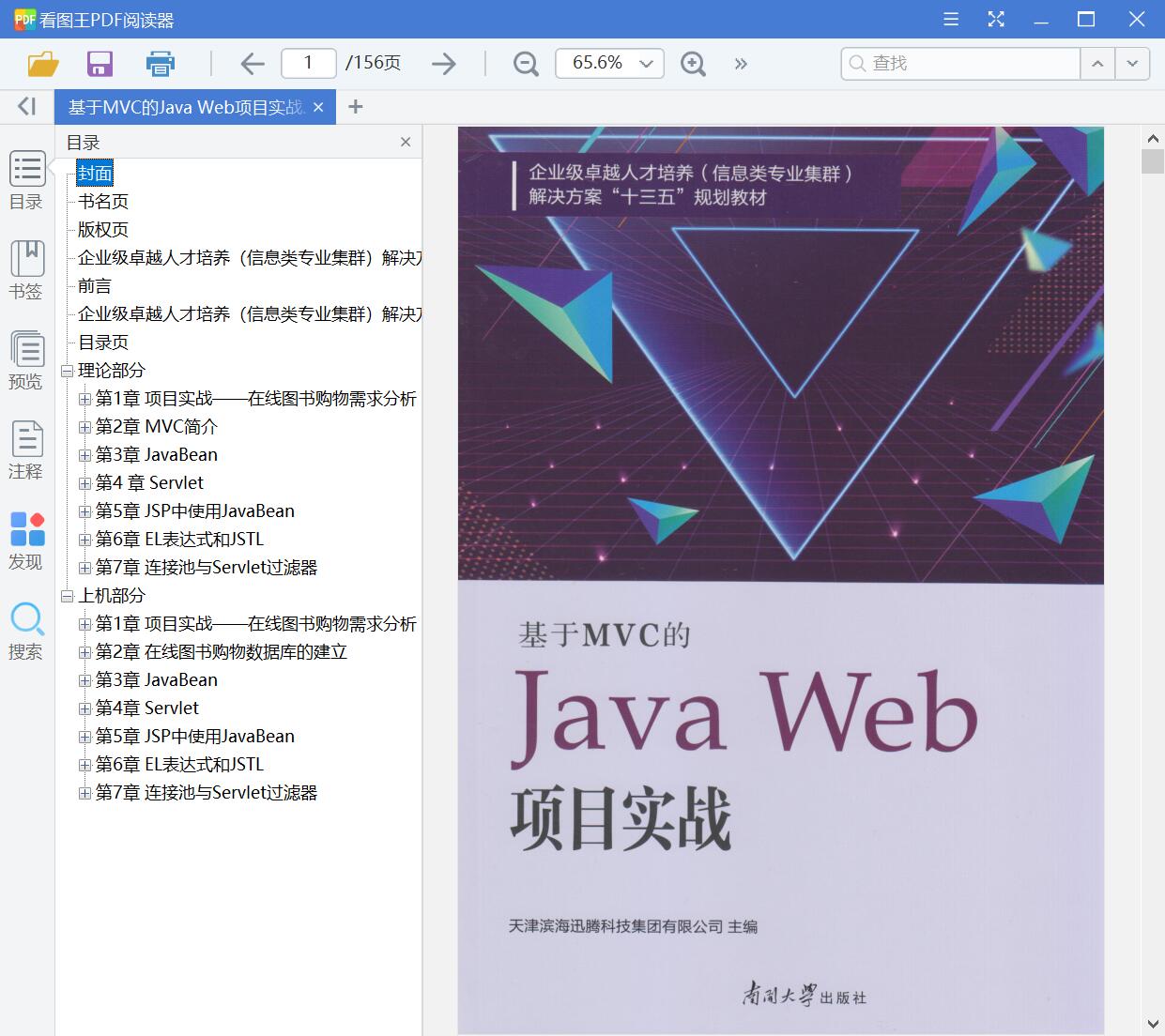Expand the 第2章 MVC简介 tree node
Image resolution: width=1165 pixels, height=1036 pixels.
pos(84,427)
